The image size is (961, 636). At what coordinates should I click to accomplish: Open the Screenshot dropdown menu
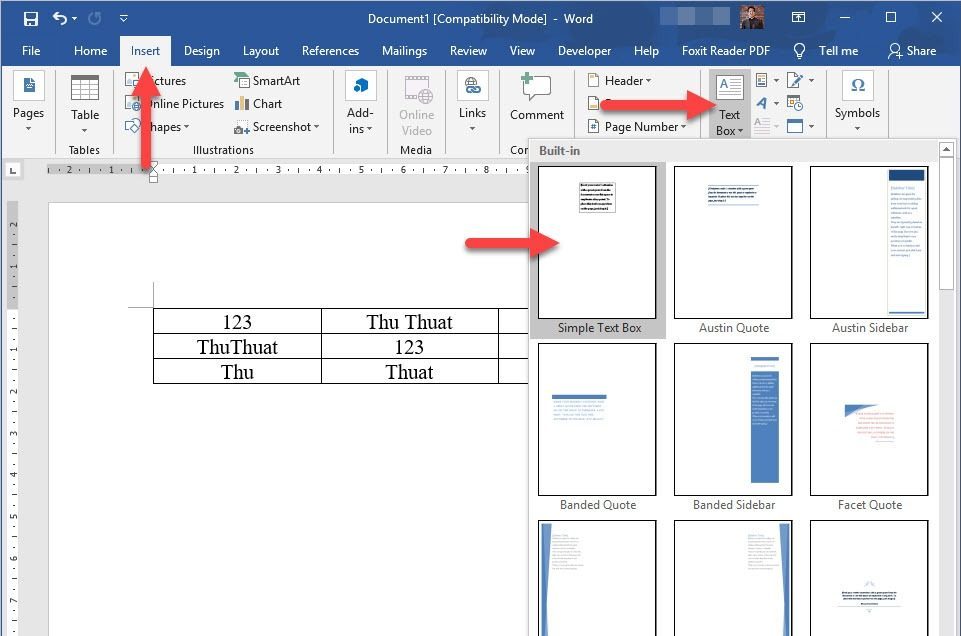point(277,127)
